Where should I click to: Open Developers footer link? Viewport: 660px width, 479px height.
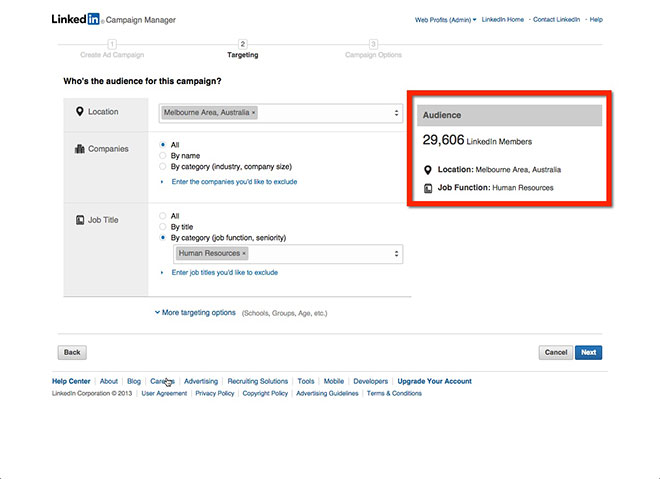pos(370,381)
